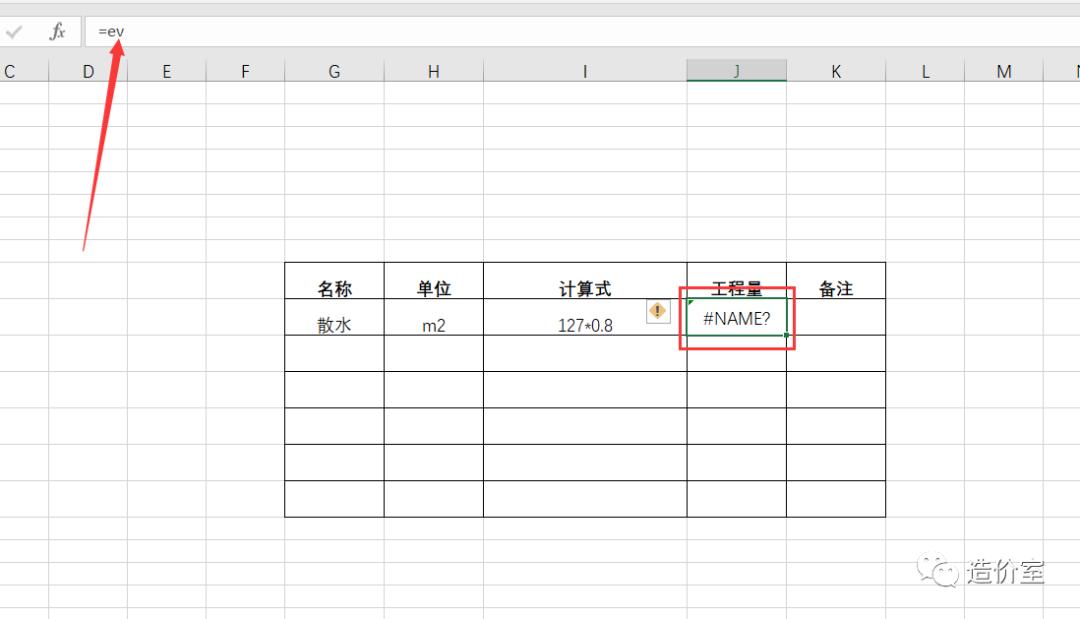Open the error checking warning icon beside #NAME?
1080x619 pixels.
[658, 312]
